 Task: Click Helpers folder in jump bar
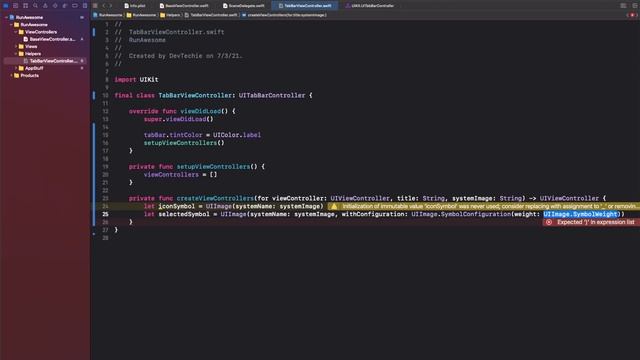pyautogui.click(x=170, y=15)
